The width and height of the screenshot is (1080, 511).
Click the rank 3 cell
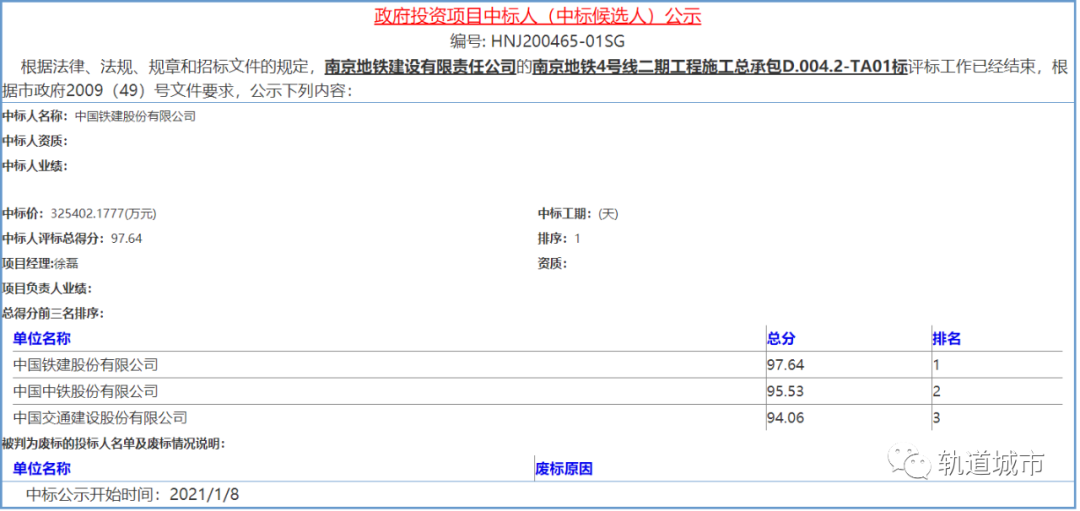[x=937, y=417]
